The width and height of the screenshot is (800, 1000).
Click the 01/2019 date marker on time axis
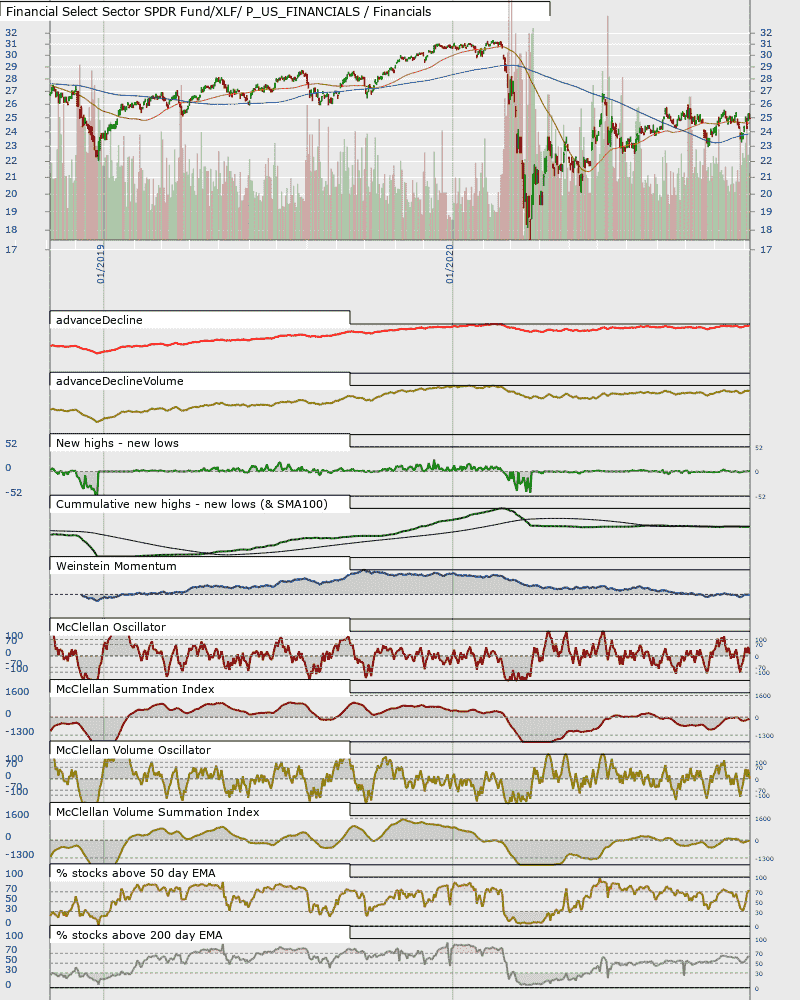tap(101, 263)
